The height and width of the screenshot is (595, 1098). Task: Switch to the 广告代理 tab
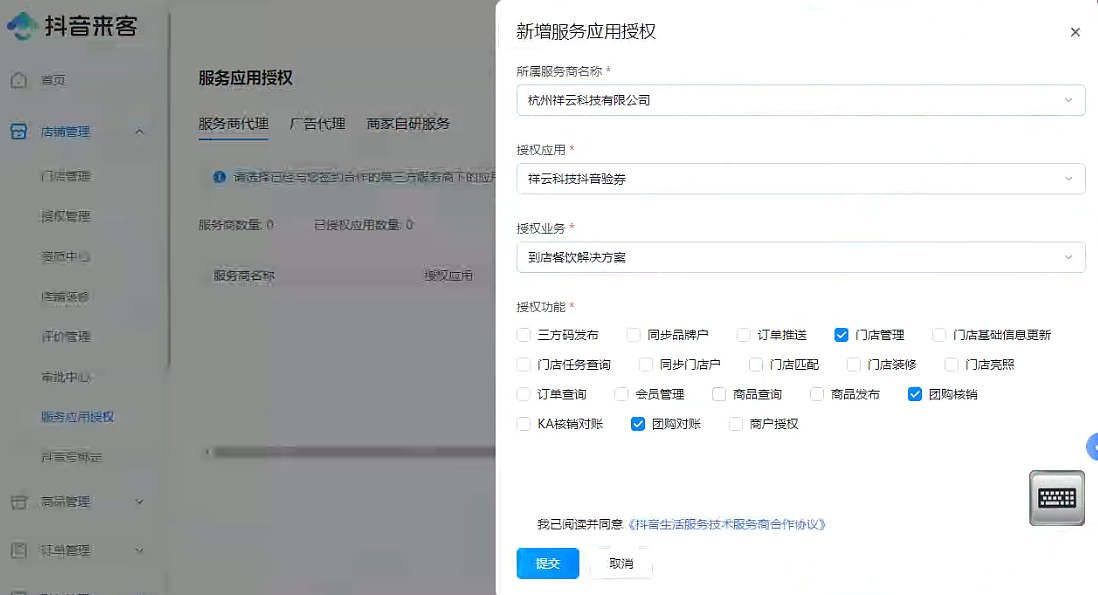point(317,124)
